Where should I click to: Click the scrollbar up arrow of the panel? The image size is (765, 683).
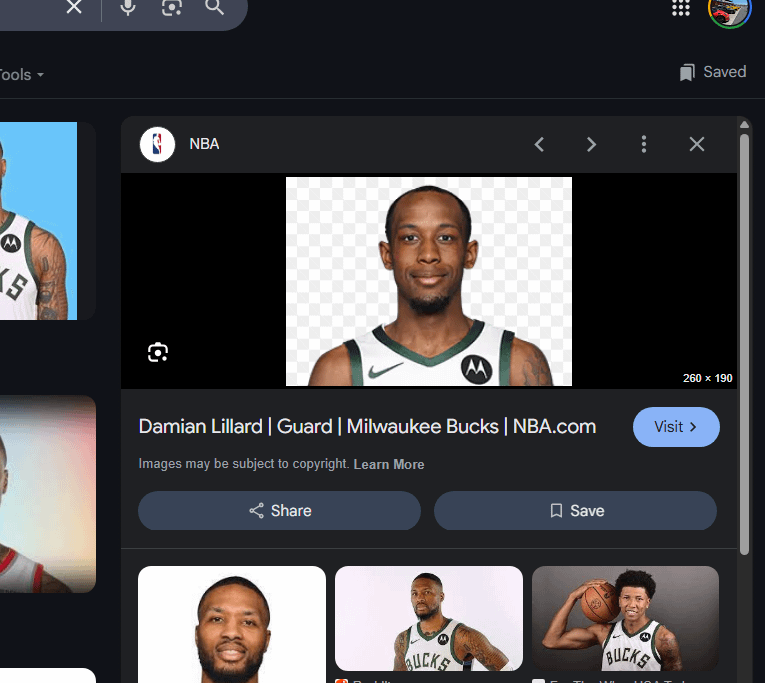pos(744,125)
